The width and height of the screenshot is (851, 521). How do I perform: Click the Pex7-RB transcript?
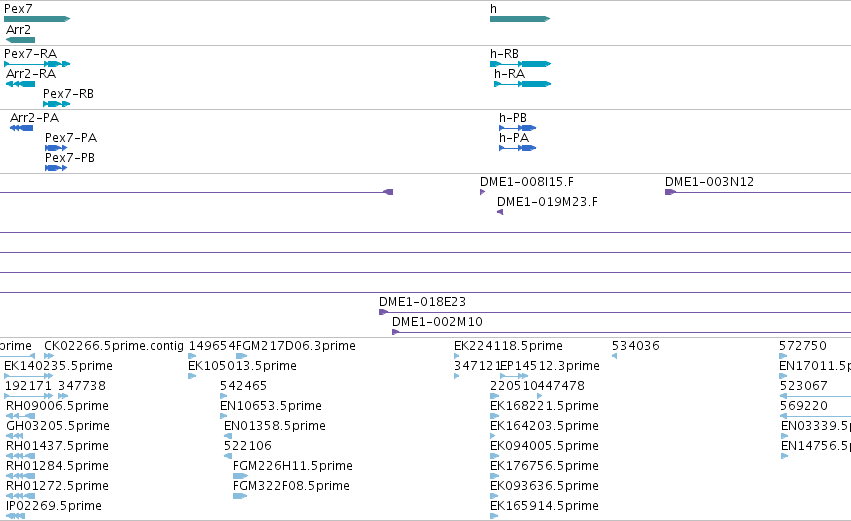pyautogui.click(x=56, y=104)
